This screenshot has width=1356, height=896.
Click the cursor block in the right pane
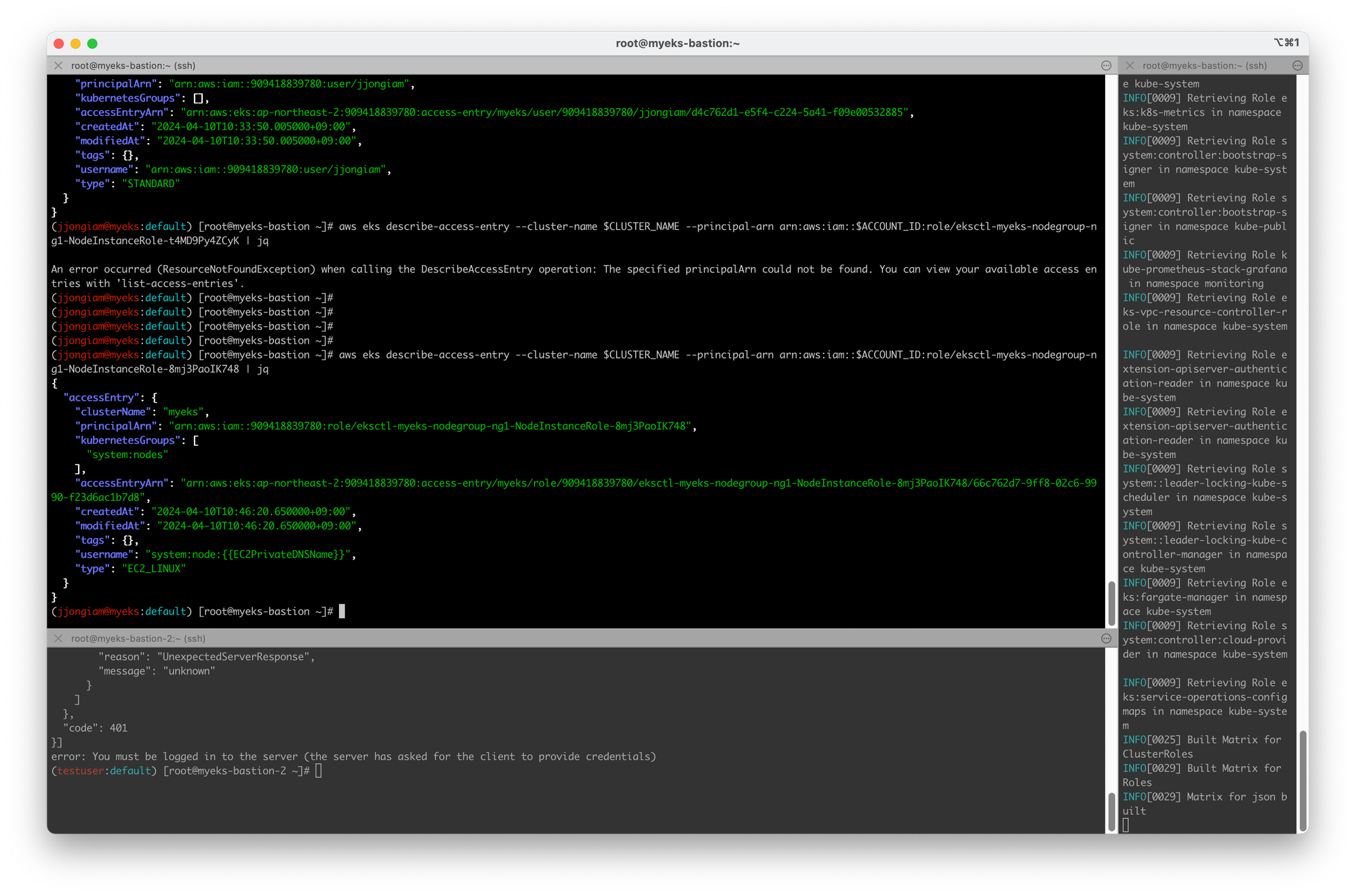click(x=1126, y=825)
